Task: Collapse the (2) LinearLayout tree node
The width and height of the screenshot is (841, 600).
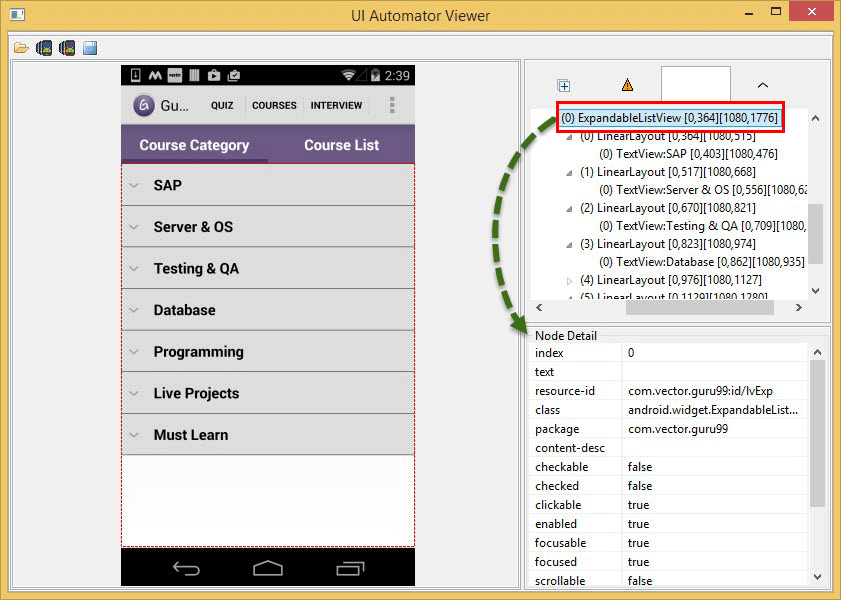Action: pos(571,208)
